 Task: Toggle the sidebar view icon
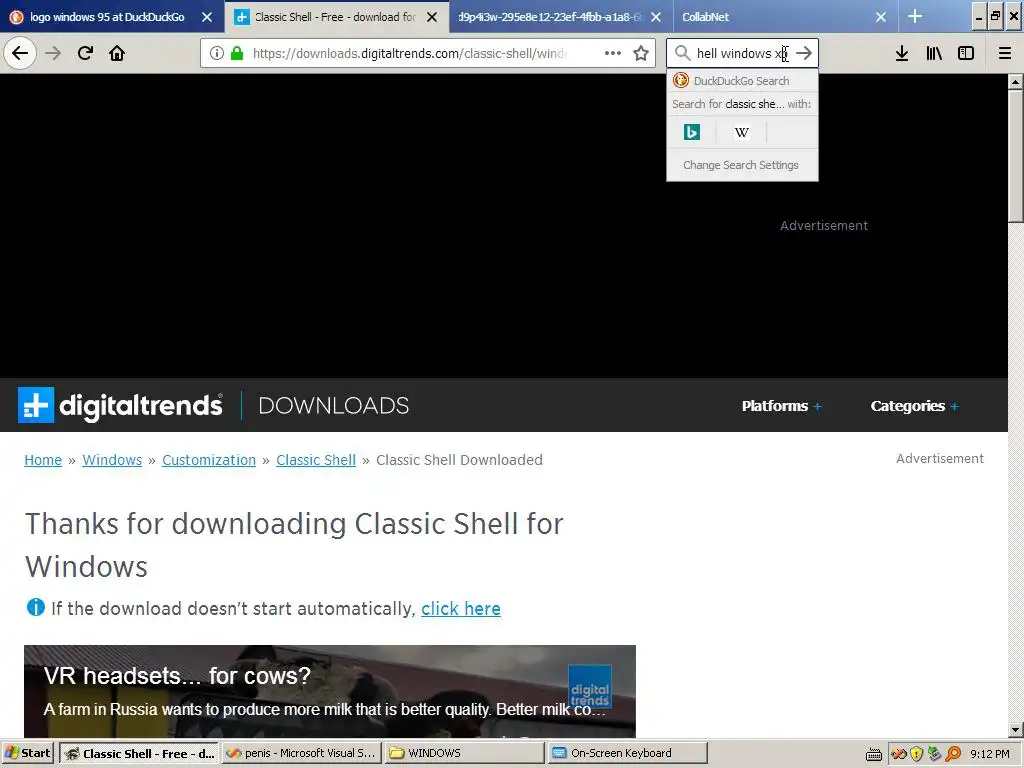(966, 53)
